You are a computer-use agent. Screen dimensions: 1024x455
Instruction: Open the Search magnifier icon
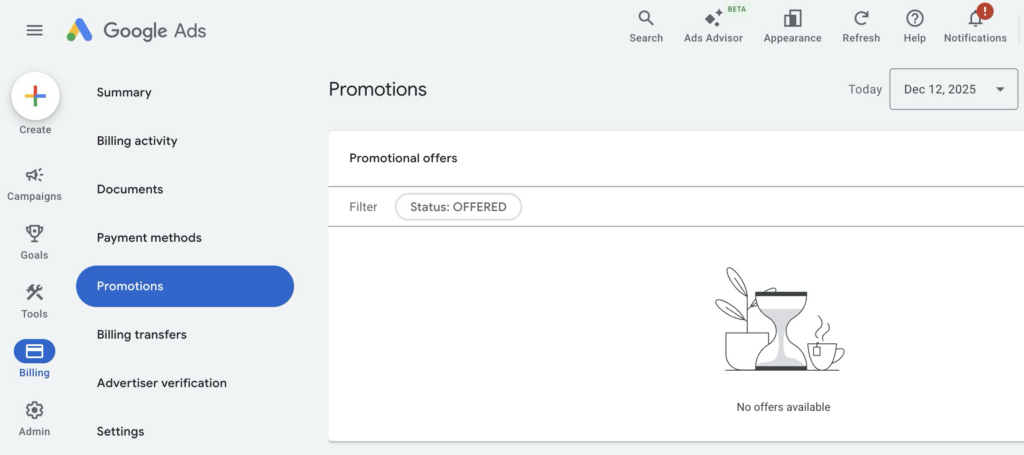646,18
